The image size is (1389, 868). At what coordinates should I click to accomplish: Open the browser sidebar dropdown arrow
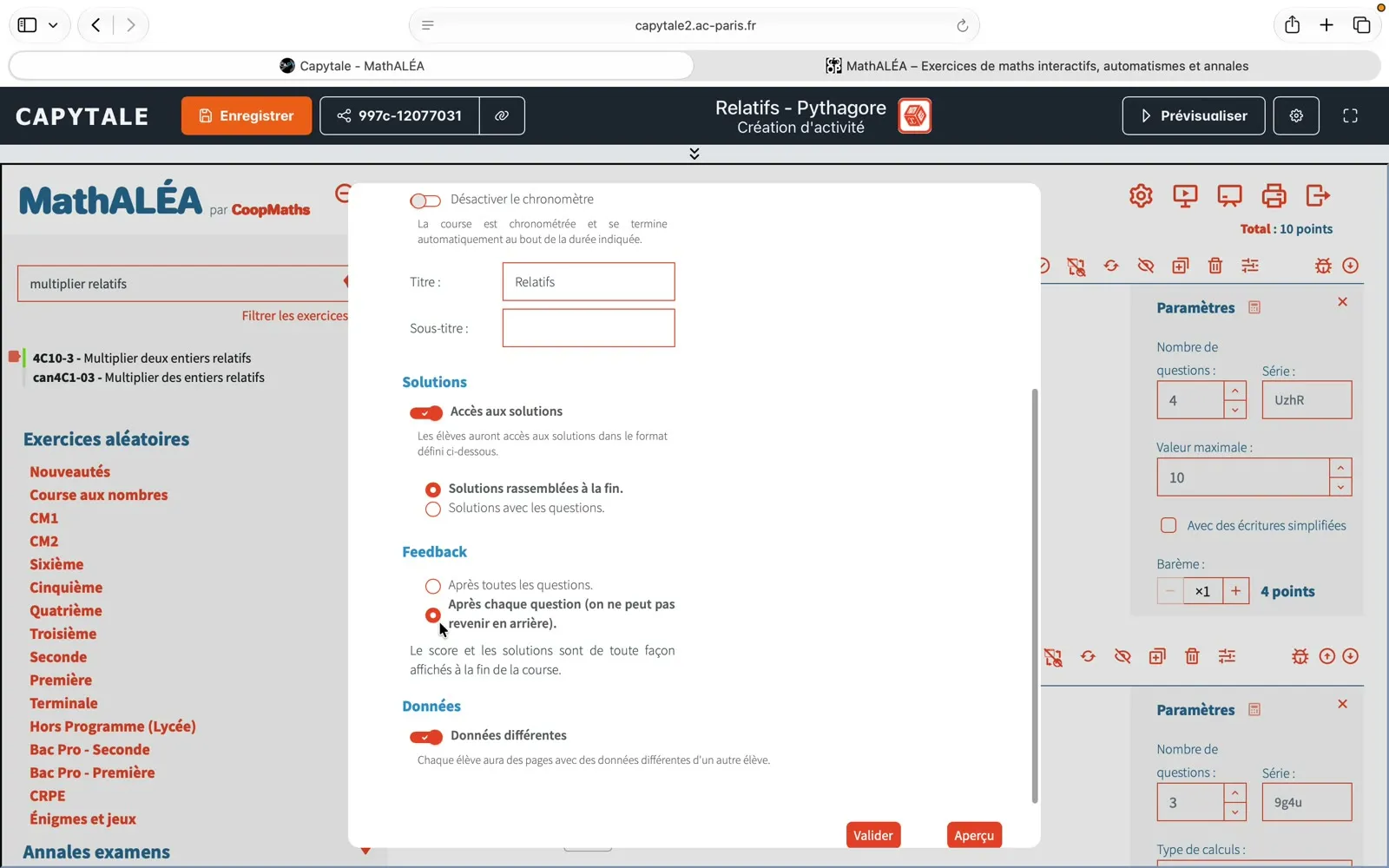pyautogui.click(x=53, y=25)
